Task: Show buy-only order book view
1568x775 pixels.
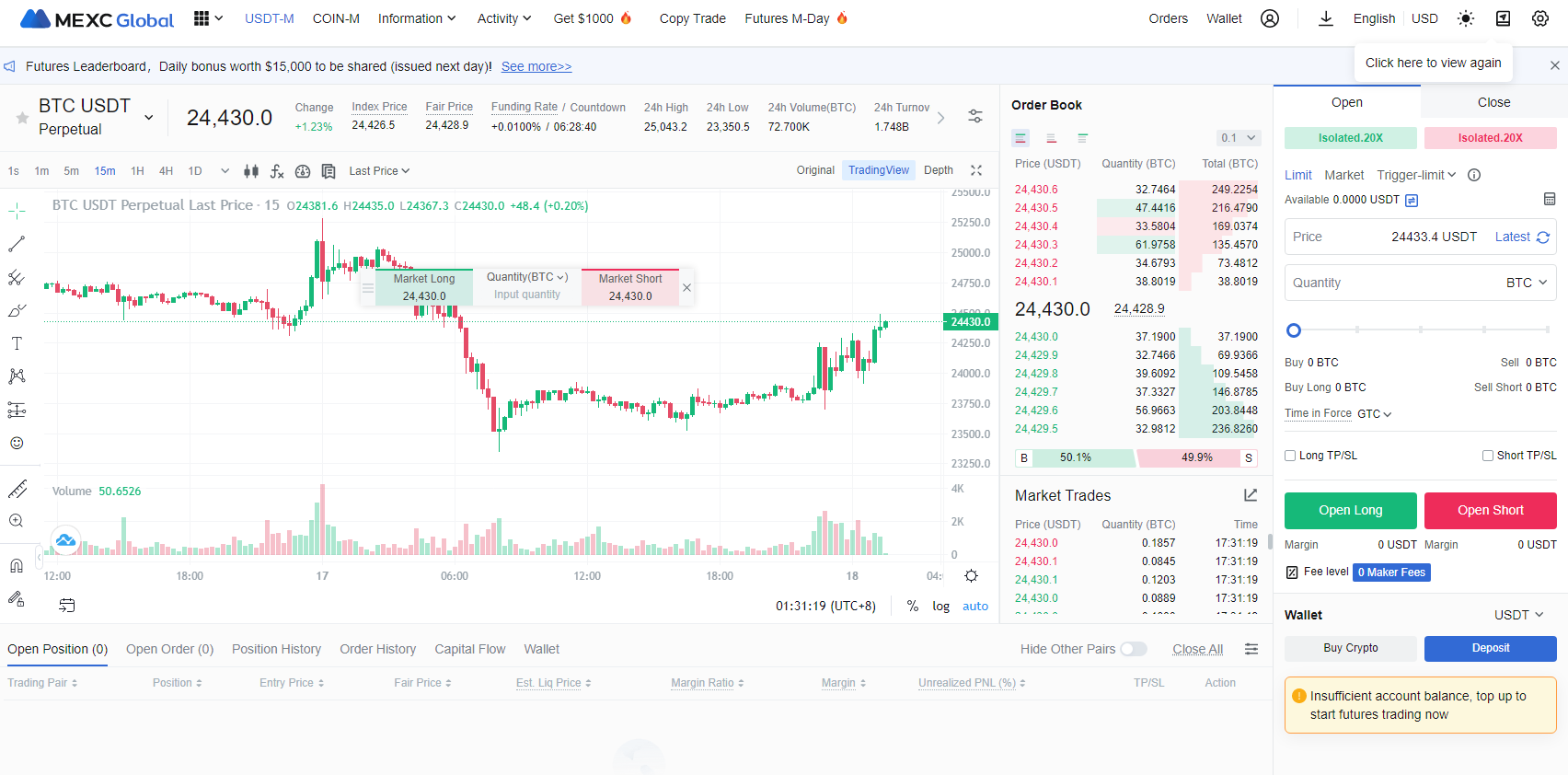Action: 1082,138
